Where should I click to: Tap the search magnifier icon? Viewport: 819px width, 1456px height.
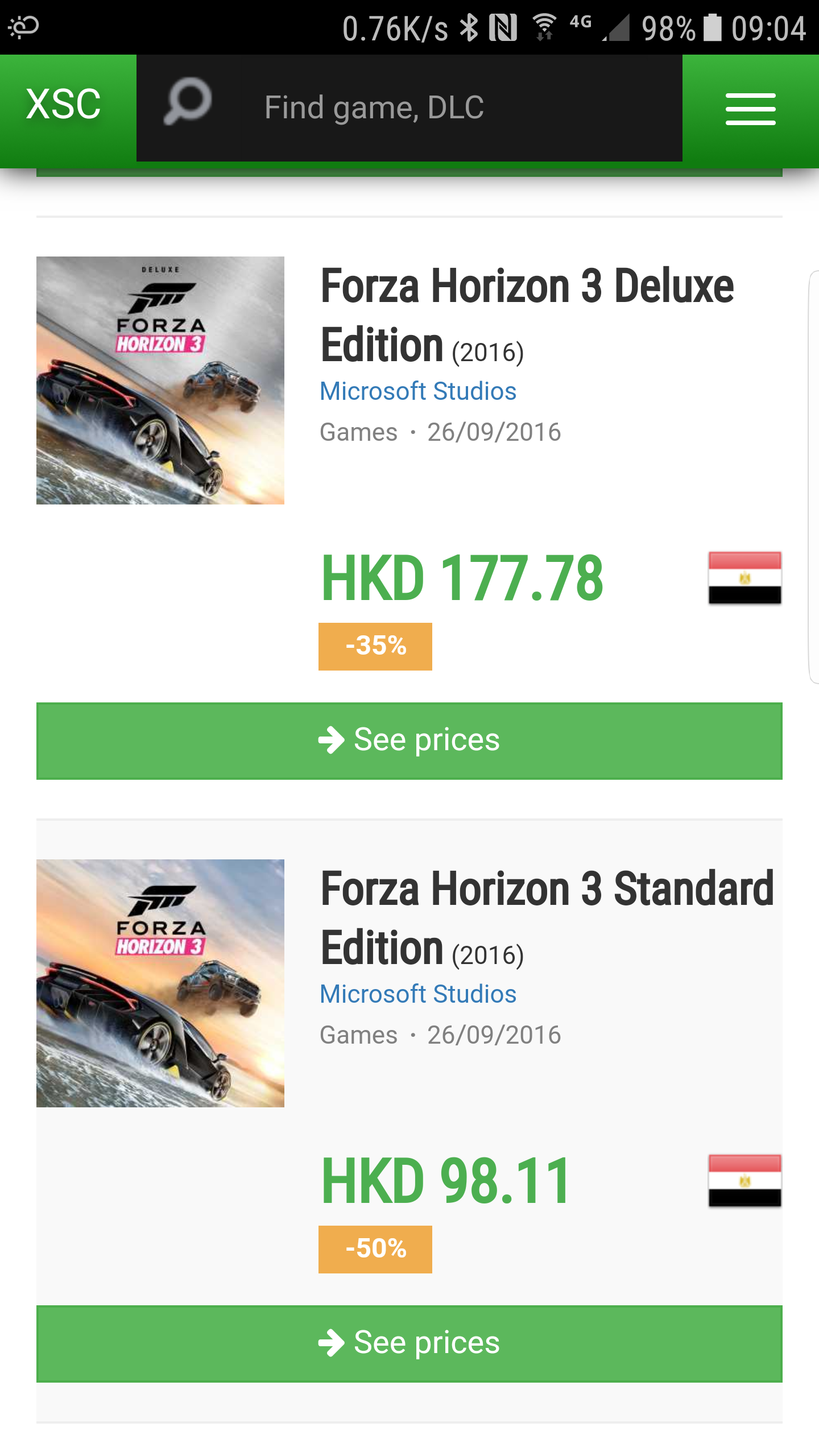pos(188,102)
